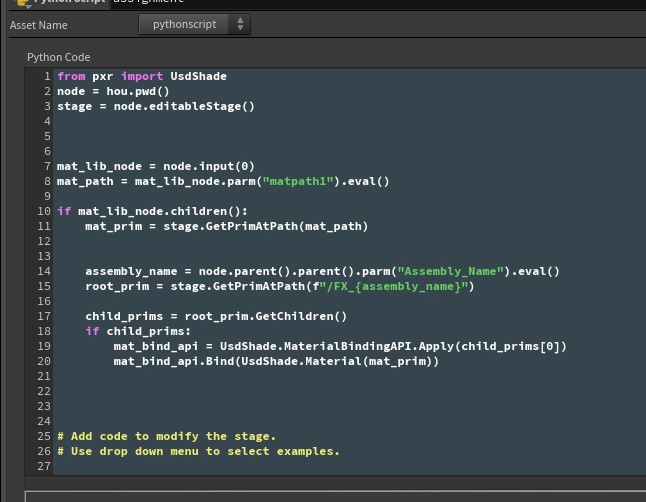Click code line 1 'from pxr import UsdShade'
The height and width of the screenshot is (502, 646).
point(142,76)
